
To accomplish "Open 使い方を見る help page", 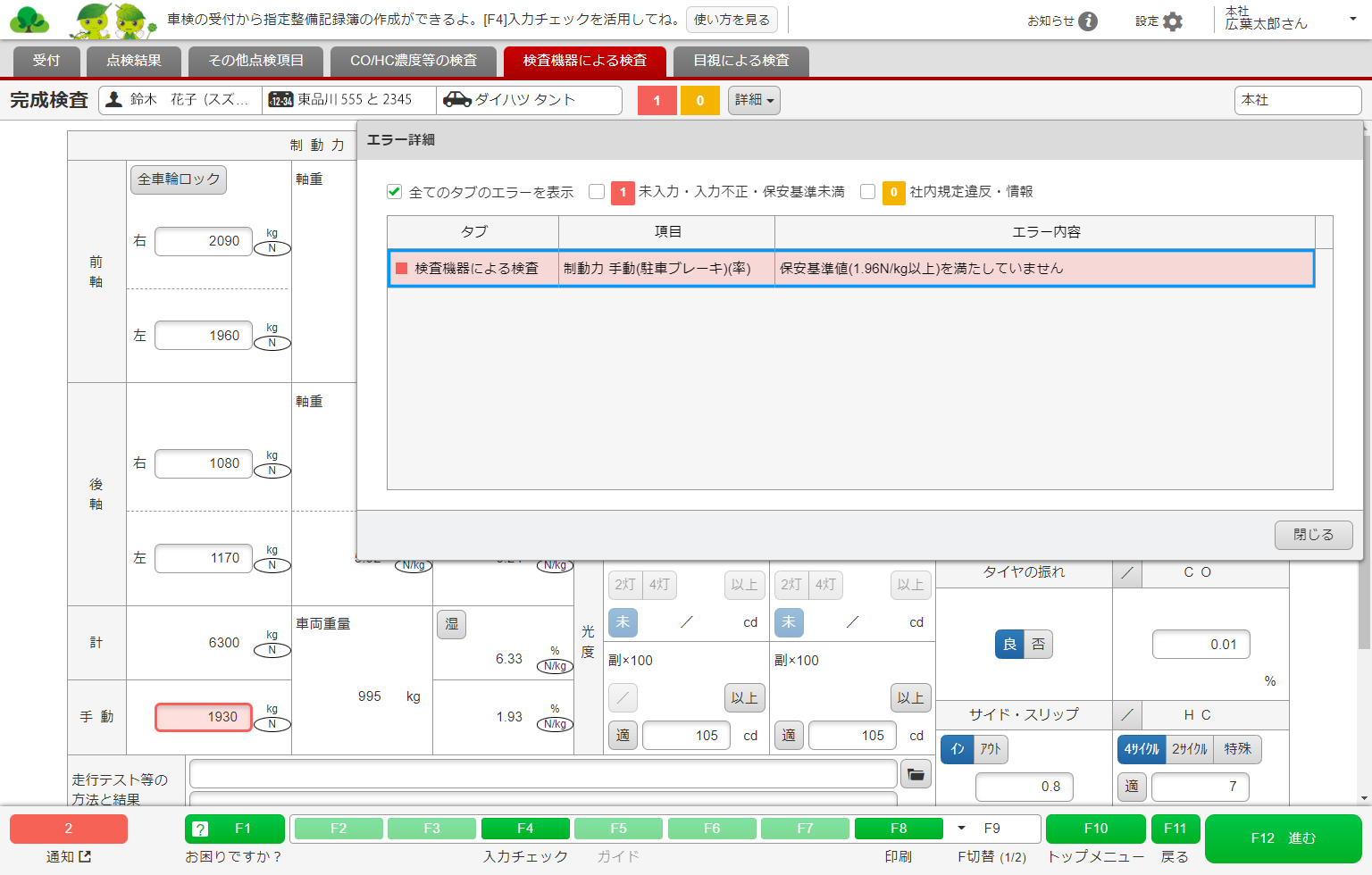I will click(732, 20).
